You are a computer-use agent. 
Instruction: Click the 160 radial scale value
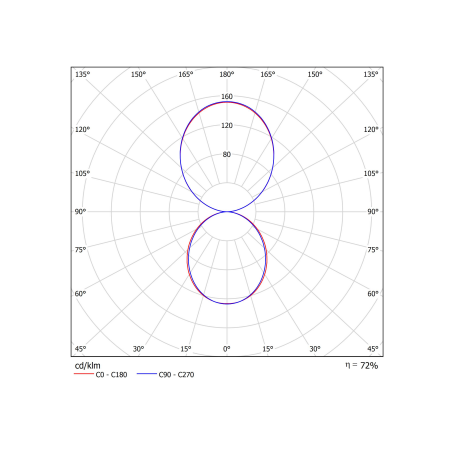(x=227, y=96)
